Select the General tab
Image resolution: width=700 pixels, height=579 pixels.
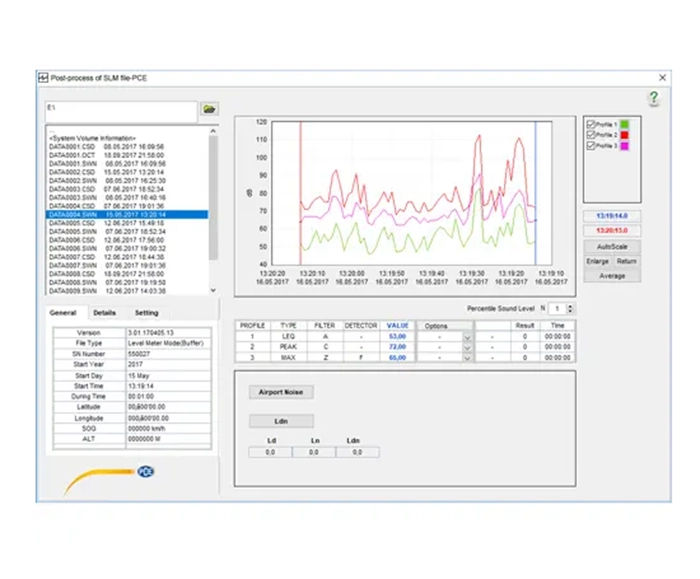point(63,313)
